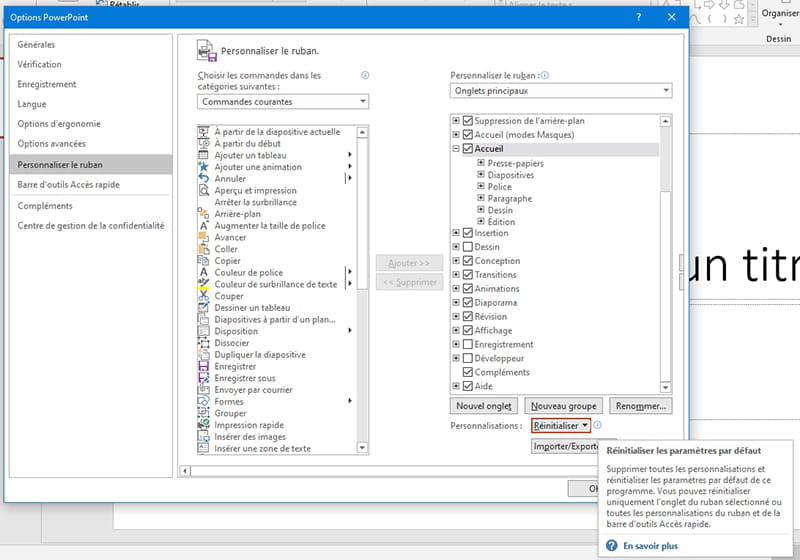Expand the Aide tree node
This screenshot has width=800, height=560.
[x=456, y=386]
